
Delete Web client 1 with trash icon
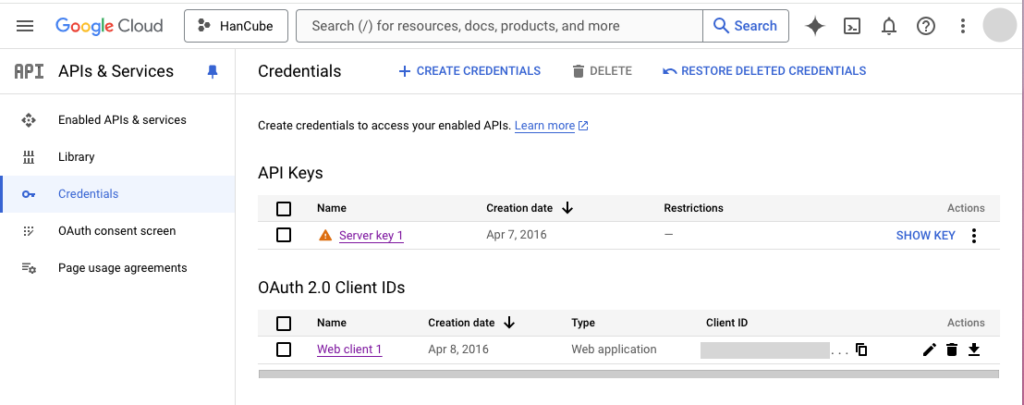(x=952, y=349)
